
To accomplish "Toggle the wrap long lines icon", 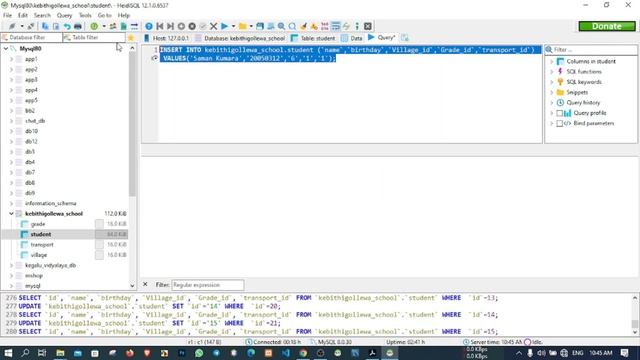I will (x=336, y=26).
